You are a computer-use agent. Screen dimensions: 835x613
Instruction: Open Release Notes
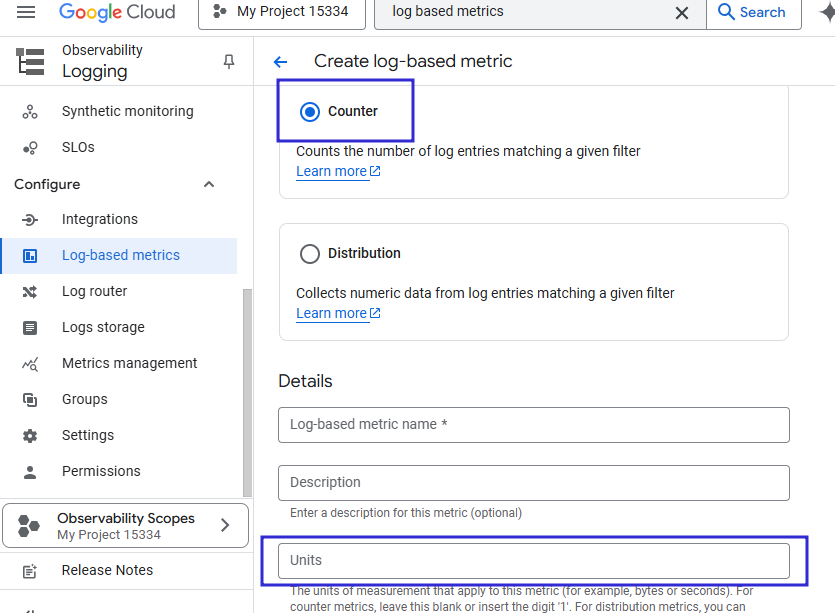tap(107, 570)
